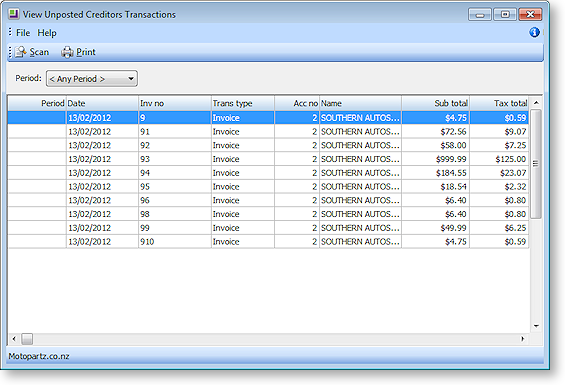This screenshot has width=565, height=385.
Task: Select the invoice 93 row for $999.99
Action: click(x=268, y=159)
